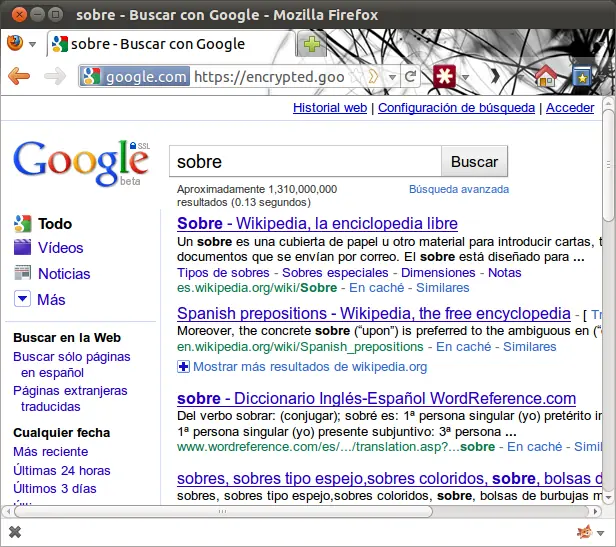Select the 'sobre - Buscar con Google' tab

coord(171,44)
